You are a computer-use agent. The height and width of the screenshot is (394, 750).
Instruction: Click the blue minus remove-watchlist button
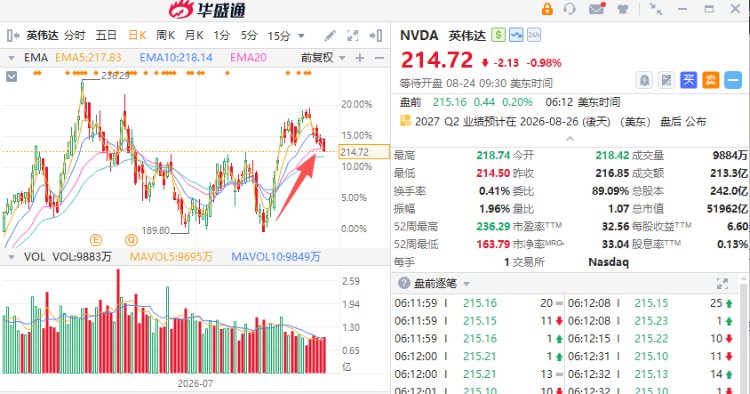coord(733,80)
